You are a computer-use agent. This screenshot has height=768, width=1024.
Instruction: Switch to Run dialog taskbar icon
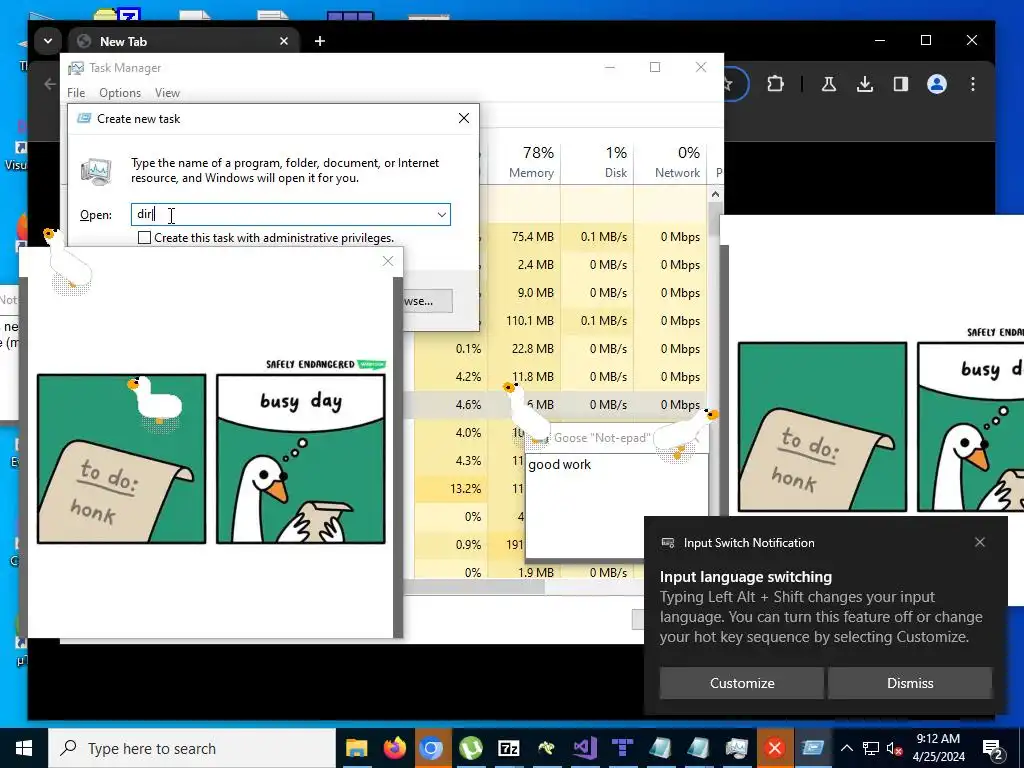tap(812, 748)
